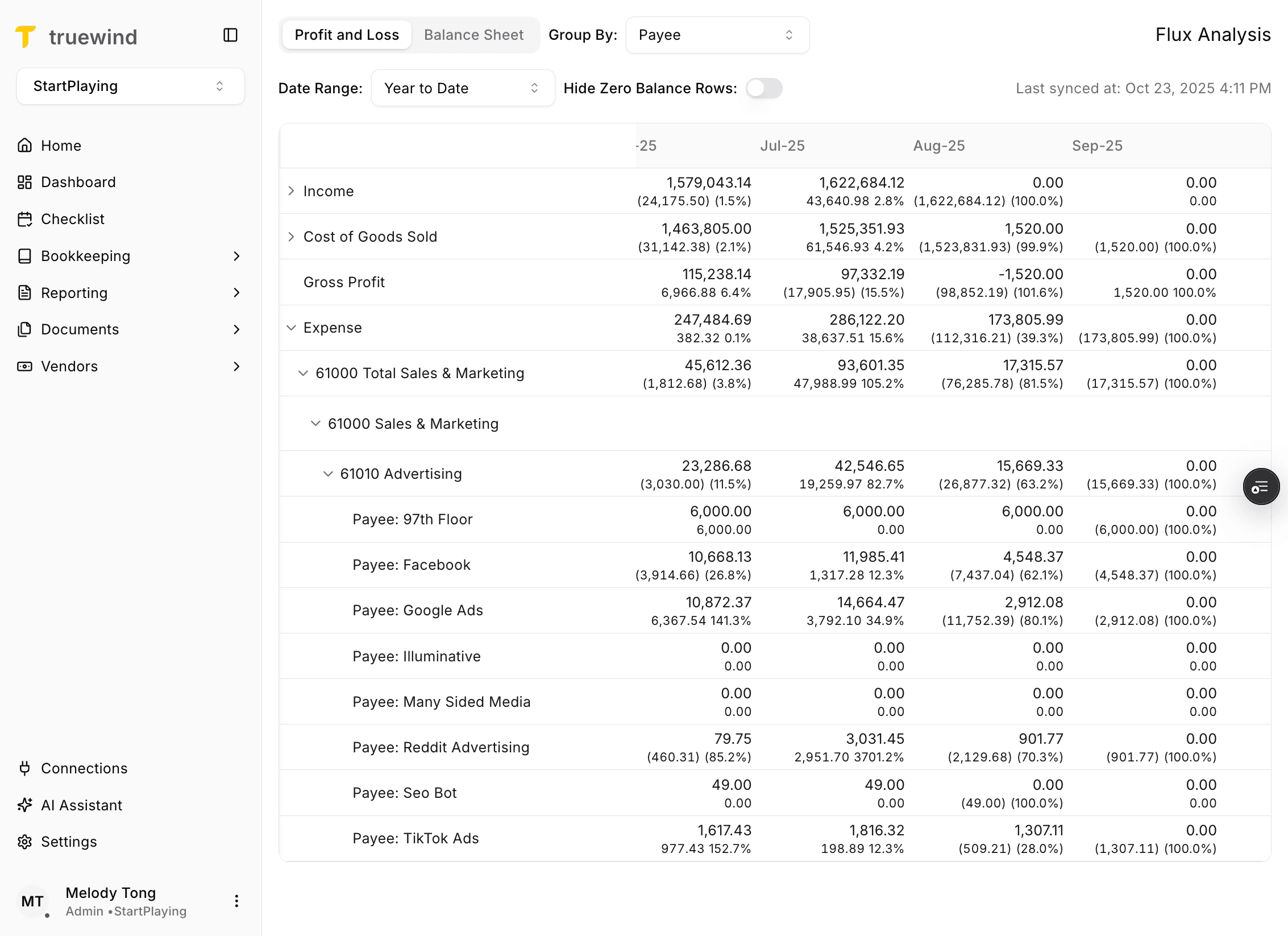Image resolution: width=1288 pixels, height=936 pixels.
Task: Click the Bookkeeping book icon
Action: point(25,256)
